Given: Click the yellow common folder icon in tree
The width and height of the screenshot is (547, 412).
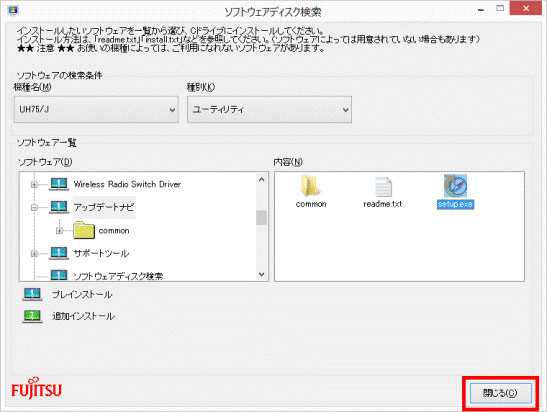Looking at the screenshot, I should (84, 230).
